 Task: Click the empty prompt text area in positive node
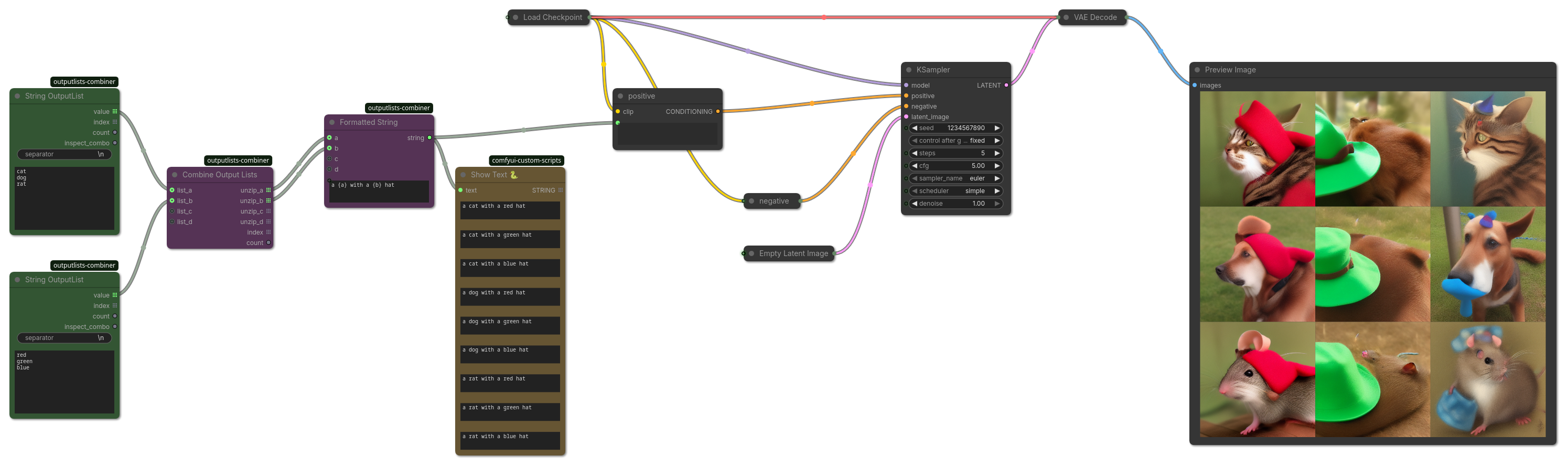[668, 133]
